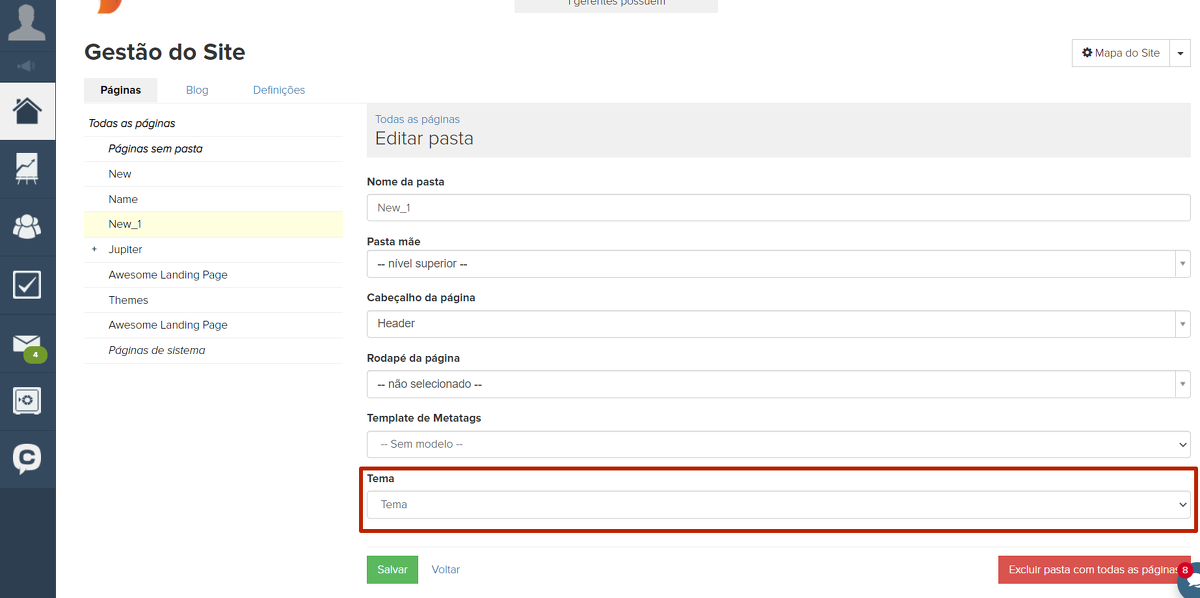Screen dimensions: 1200x598
Task: Switch to the Blog tab
Action: pos(197,90)
